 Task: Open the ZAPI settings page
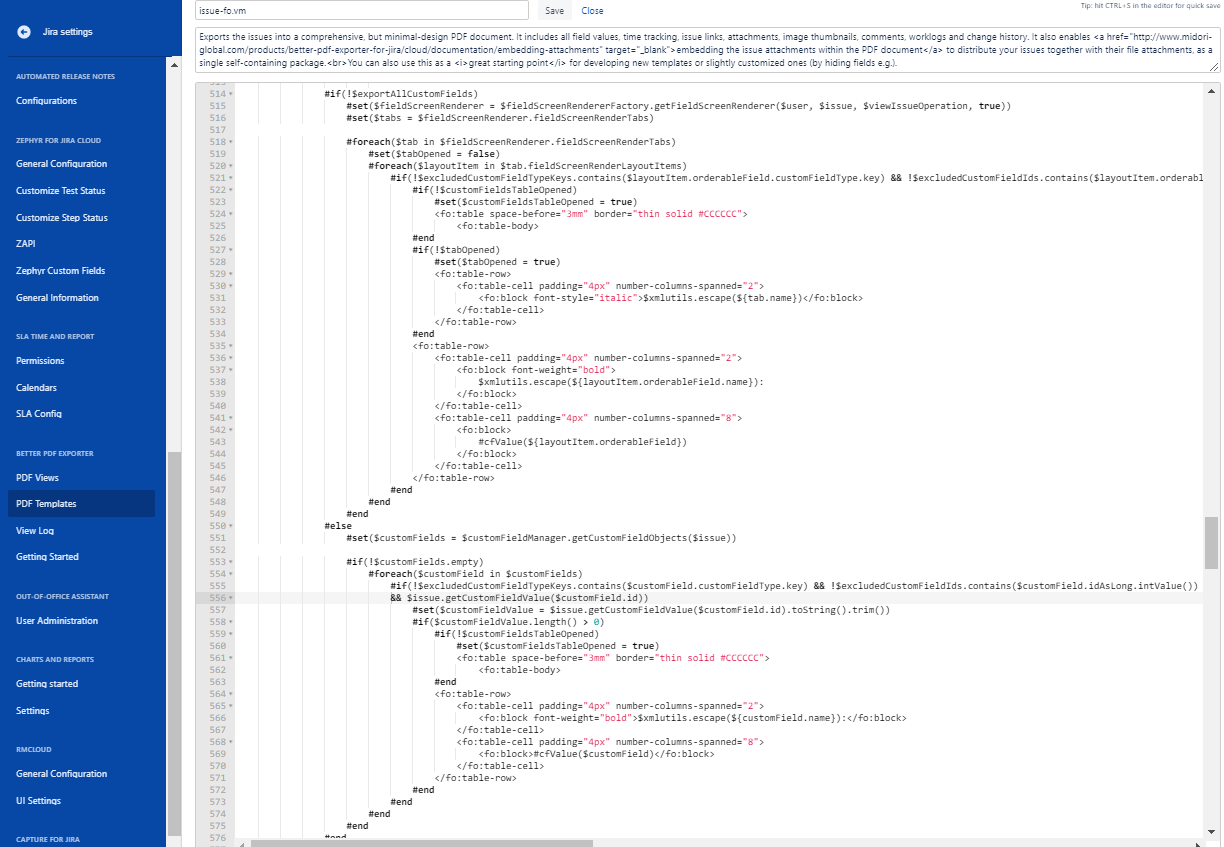tap(26, 244)
